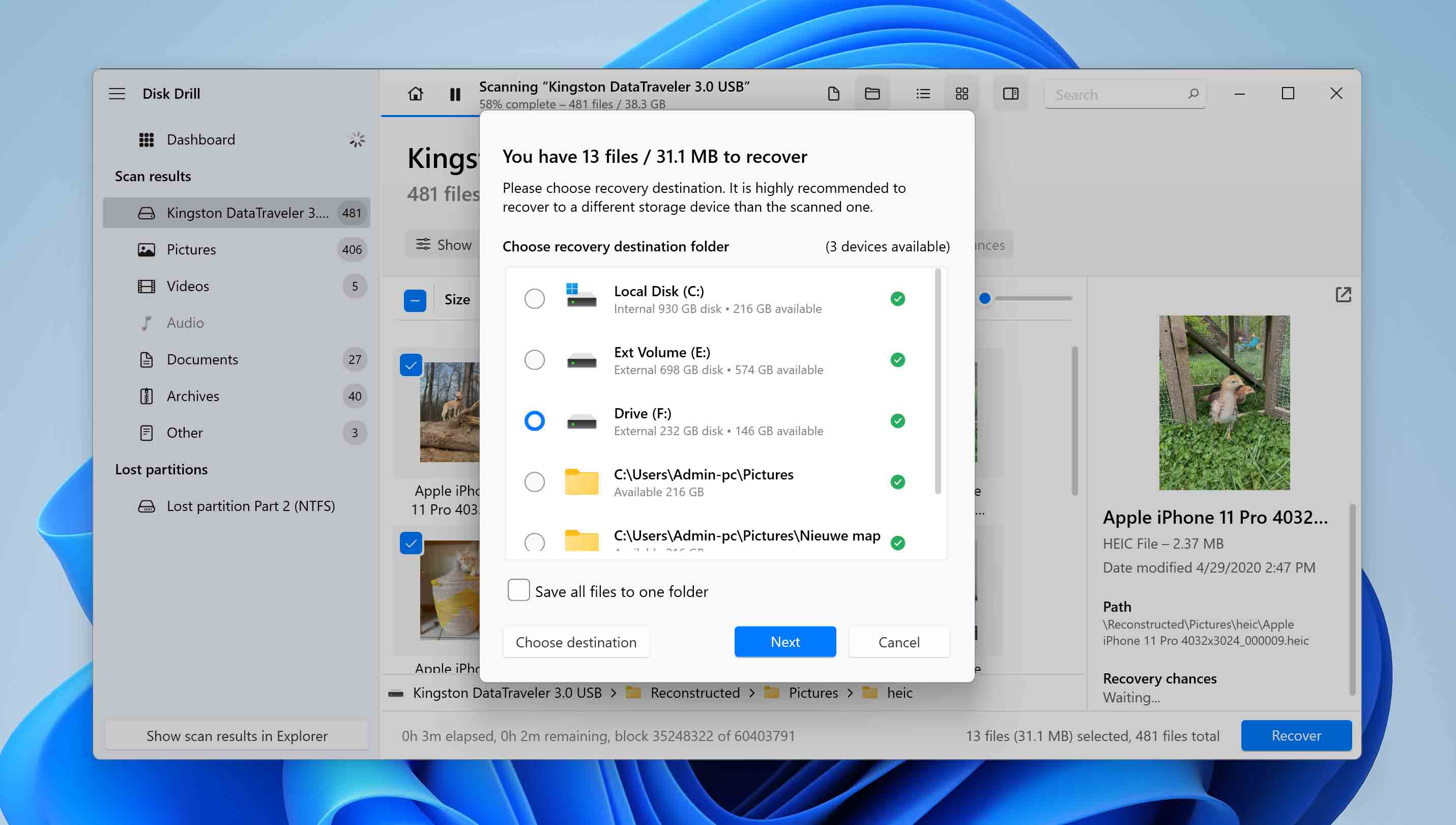
Task: Select Local Disk (C:) radio button
Action: click(534, 299)
